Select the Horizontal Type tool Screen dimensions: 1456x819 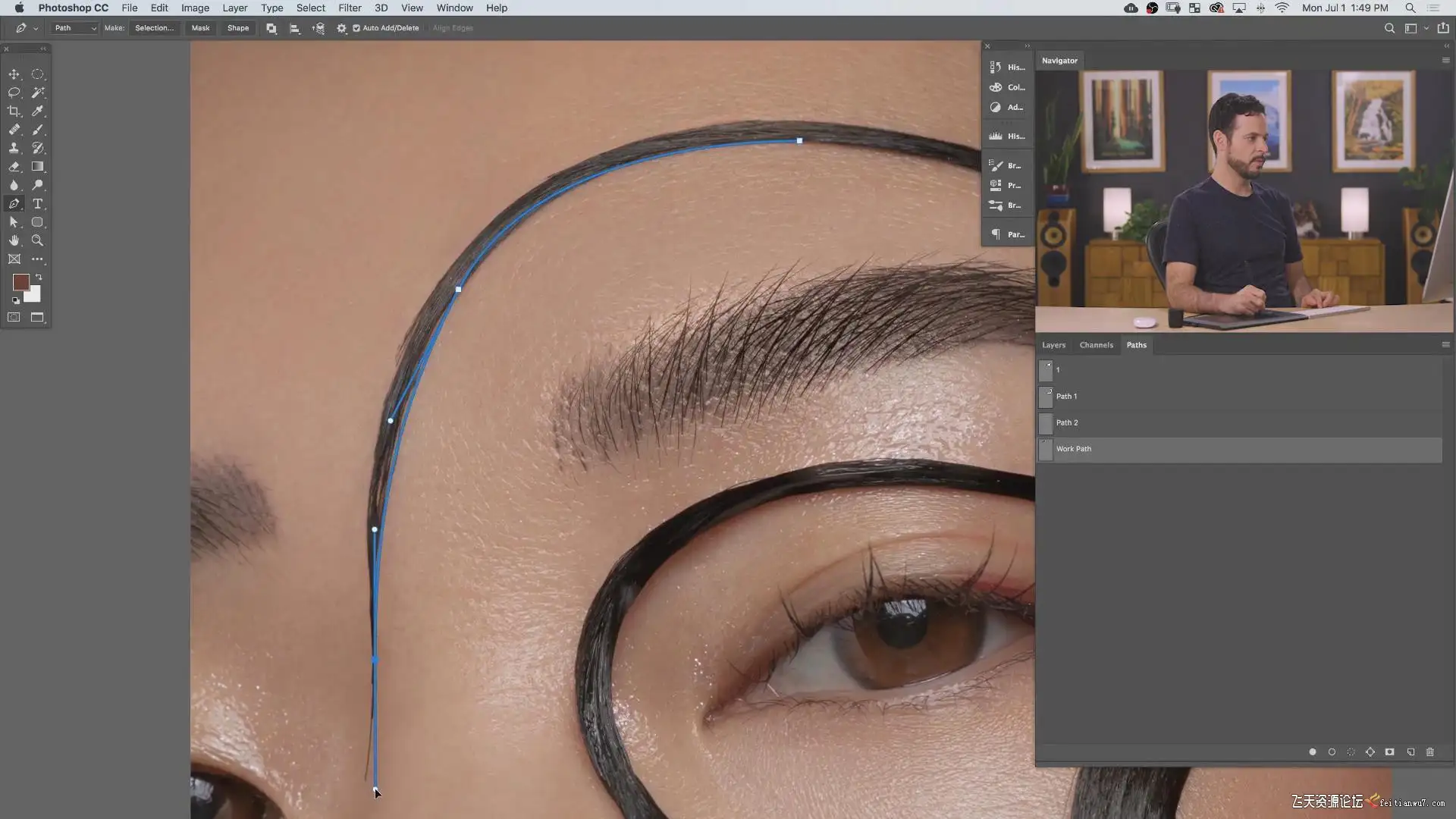click(37, 204)
